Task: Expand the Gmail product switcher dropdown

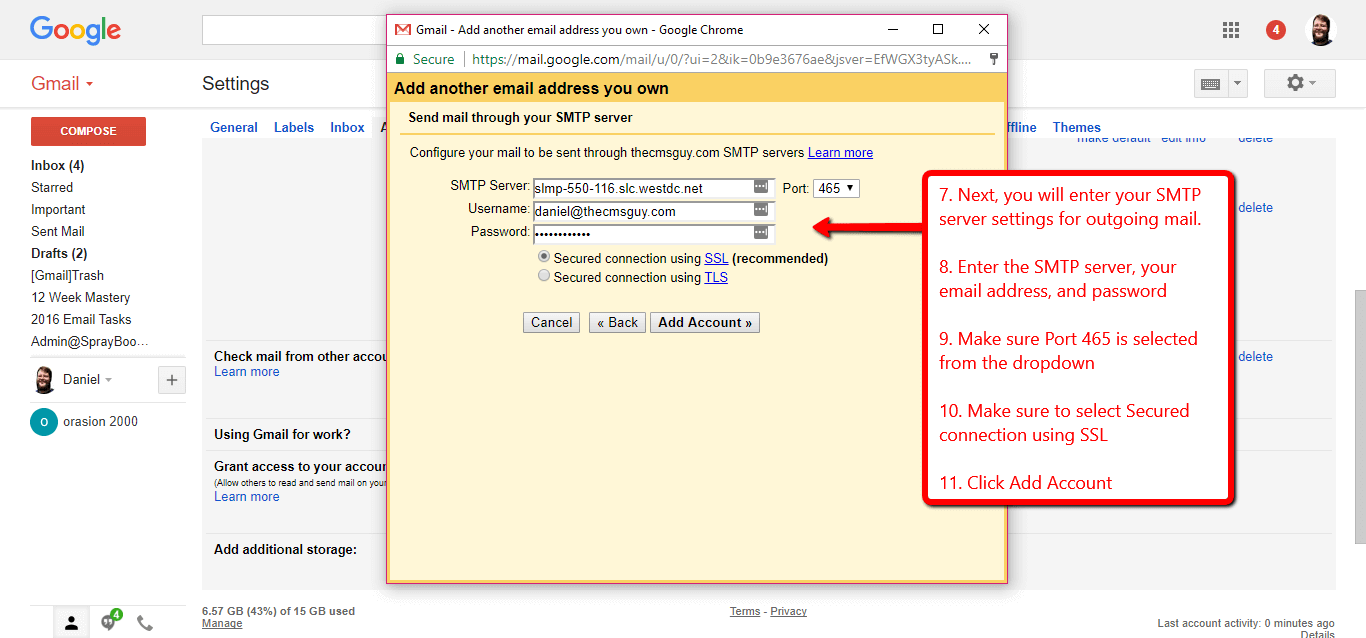Action: (x=89, y=84)
